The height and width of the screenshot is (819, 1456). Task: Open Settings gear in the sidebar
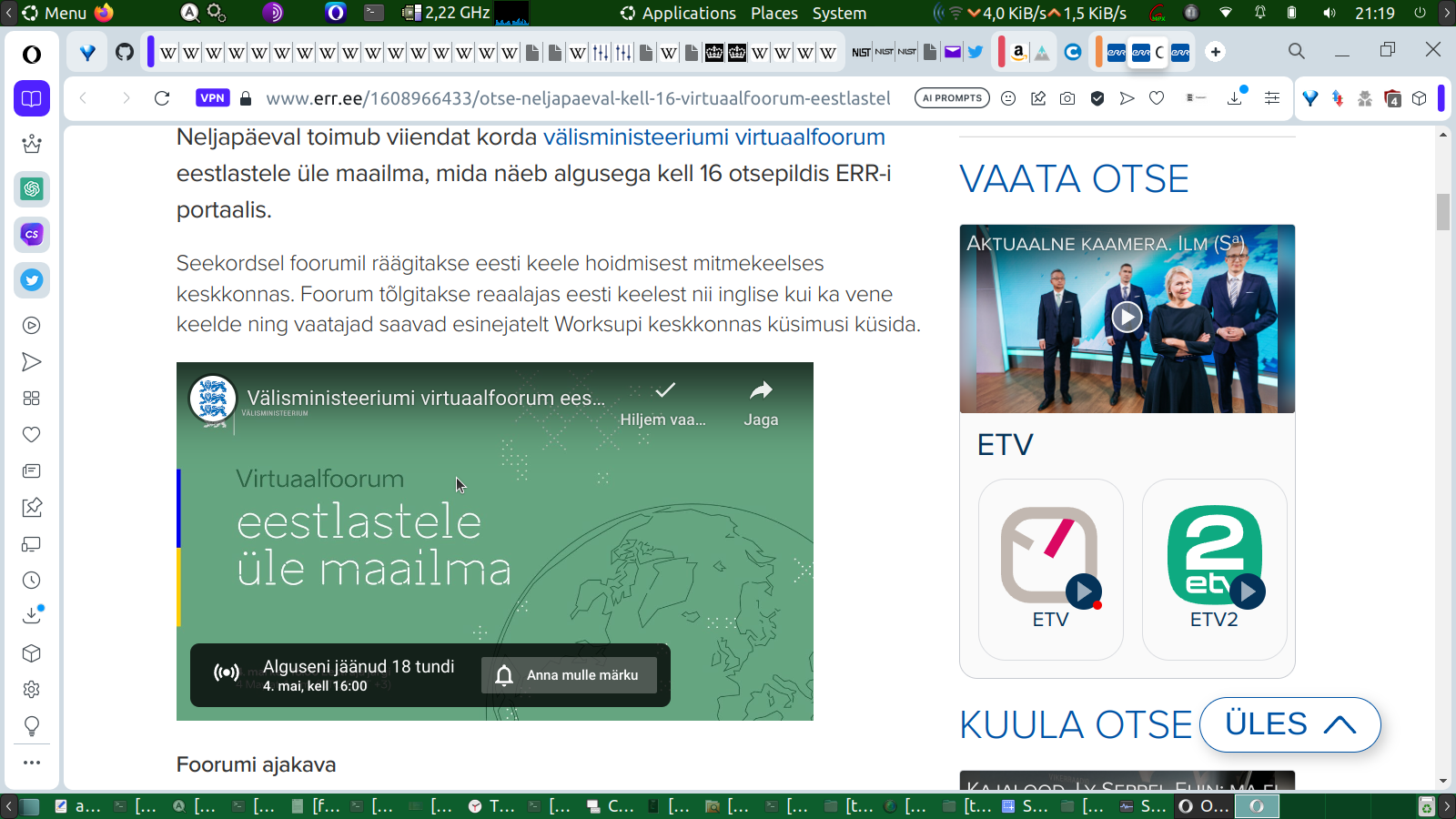[32, 690]
